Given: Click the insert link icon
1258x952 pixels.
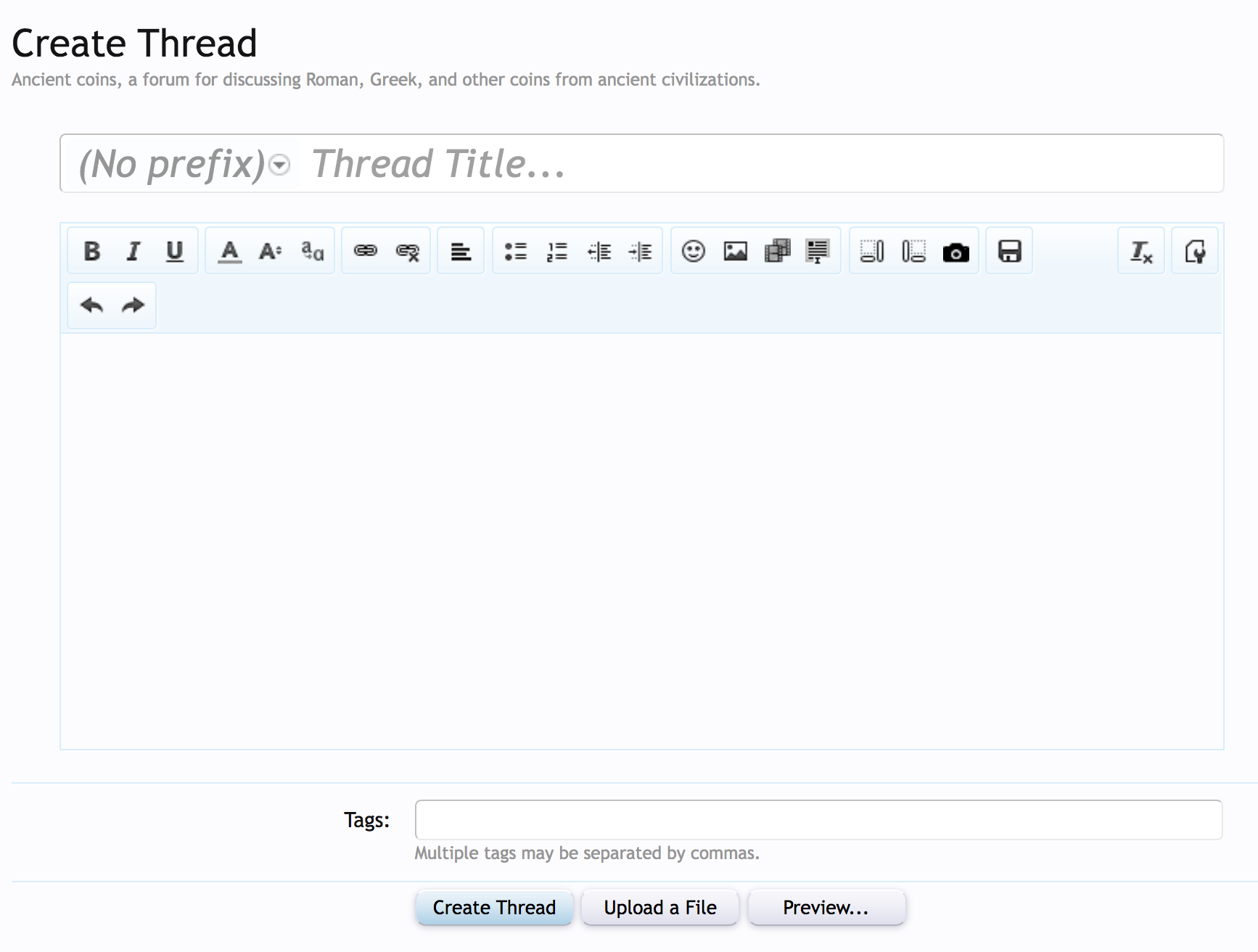Looking at the screenshot, I should (x=366, y=251).
